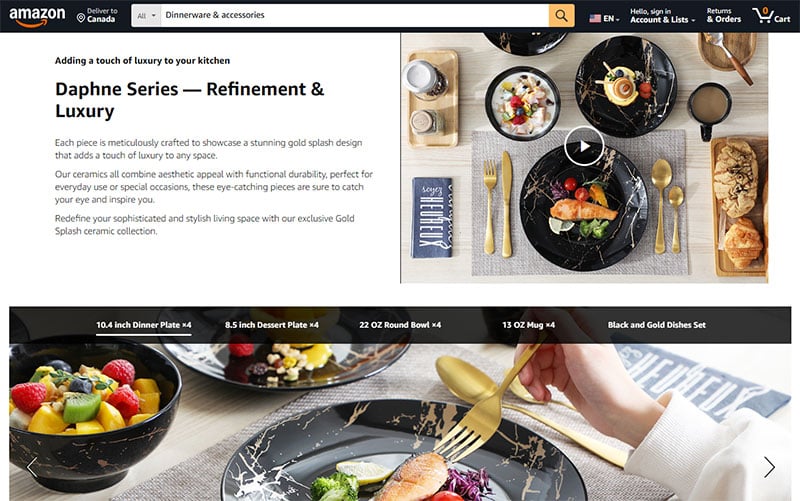Expand the All search category dropdown
Image resolution: width=800 pixels, height=501 pixels.
(x=146, y=16)
